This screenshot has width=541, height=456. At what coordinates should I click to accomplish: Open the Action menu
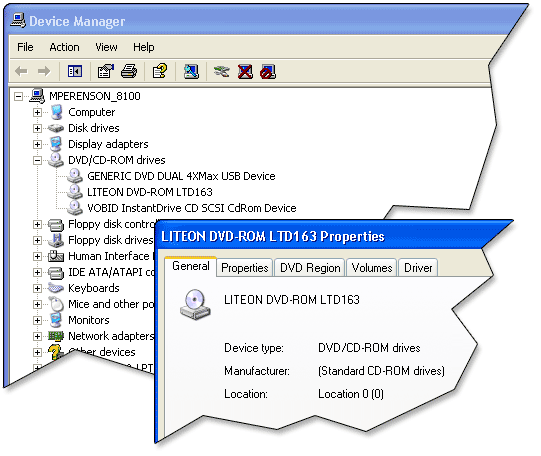tap(64, 47)
